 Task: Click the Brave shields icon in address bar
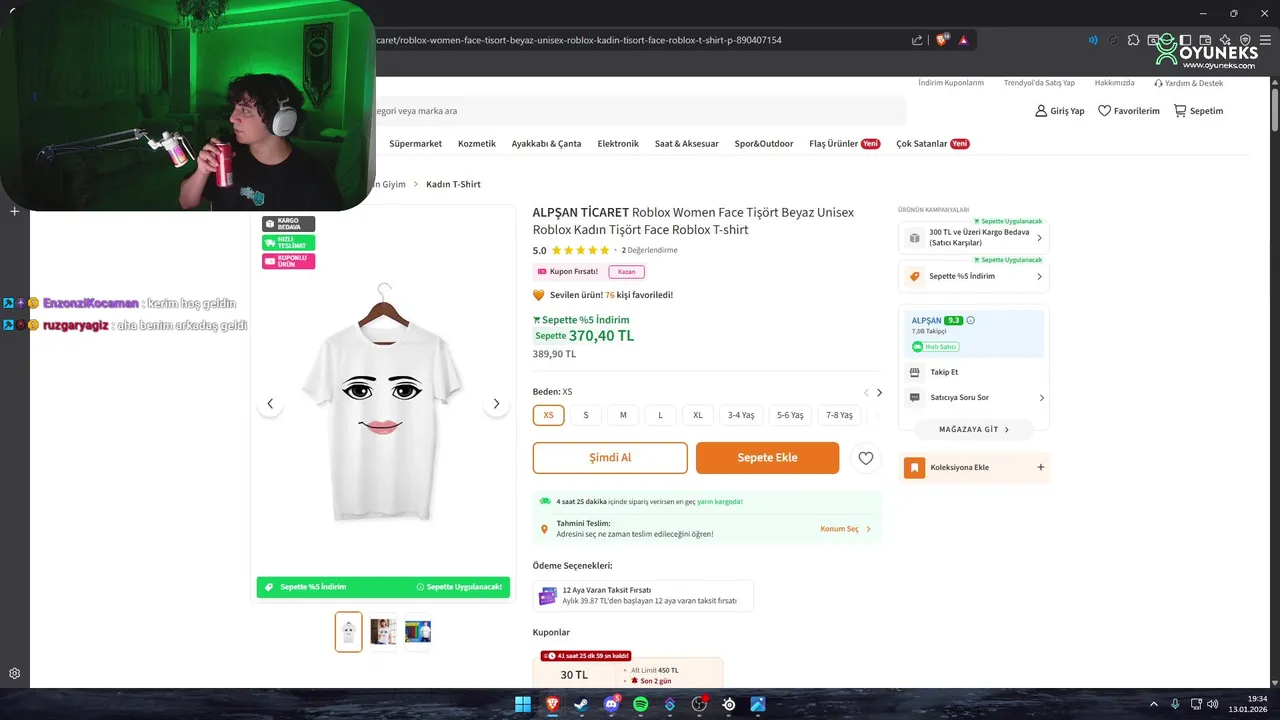point(942,40)
